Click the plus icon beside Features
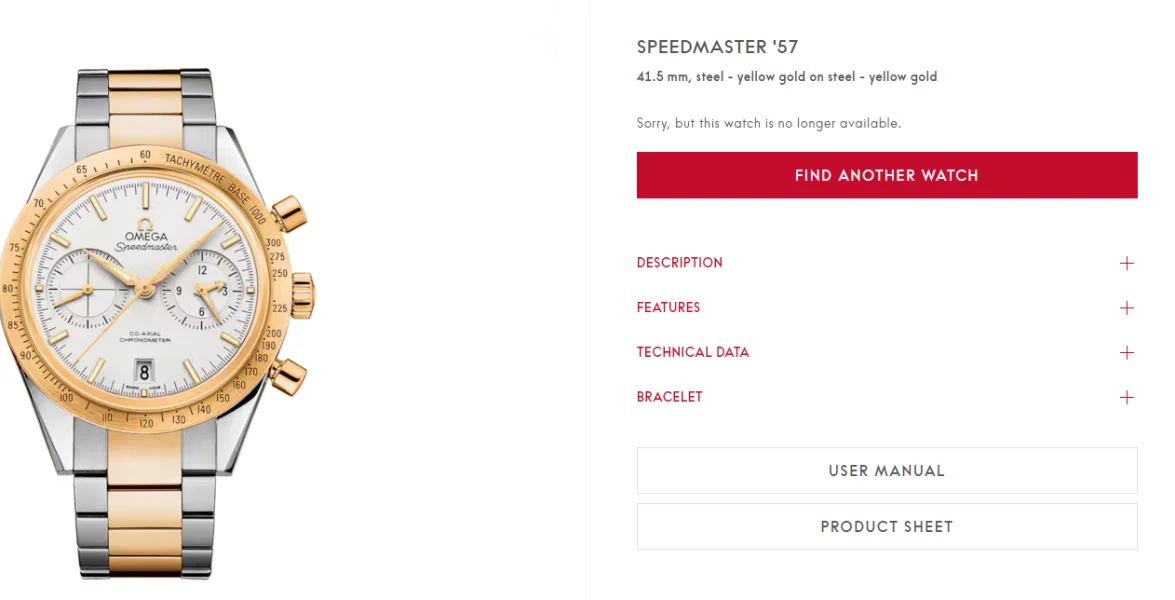Viewport: 1175px width, 600px height. coord(1127,308)
